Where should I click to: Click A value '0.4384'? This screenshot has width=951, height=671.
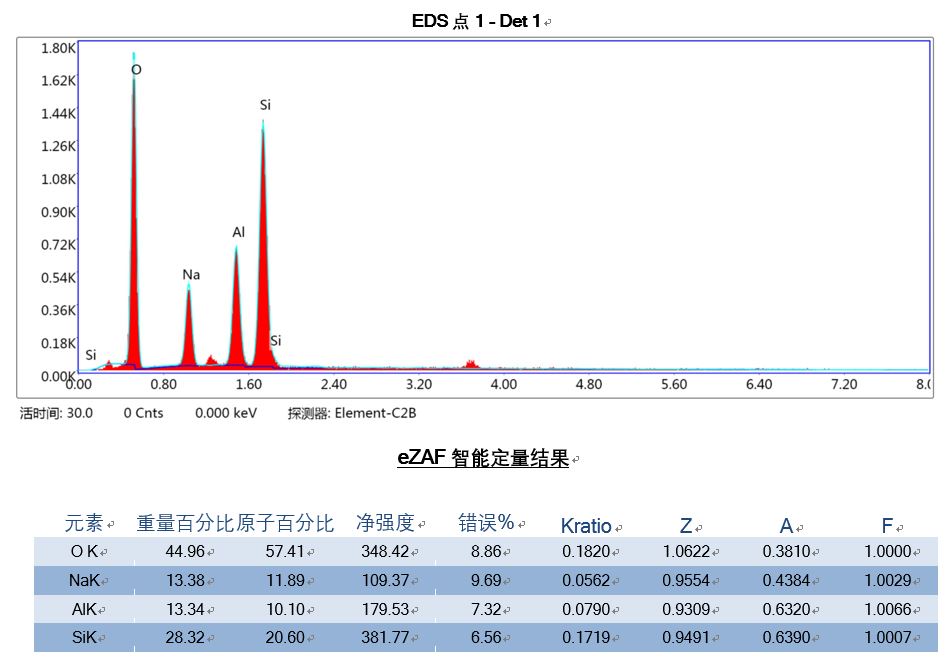786,581
